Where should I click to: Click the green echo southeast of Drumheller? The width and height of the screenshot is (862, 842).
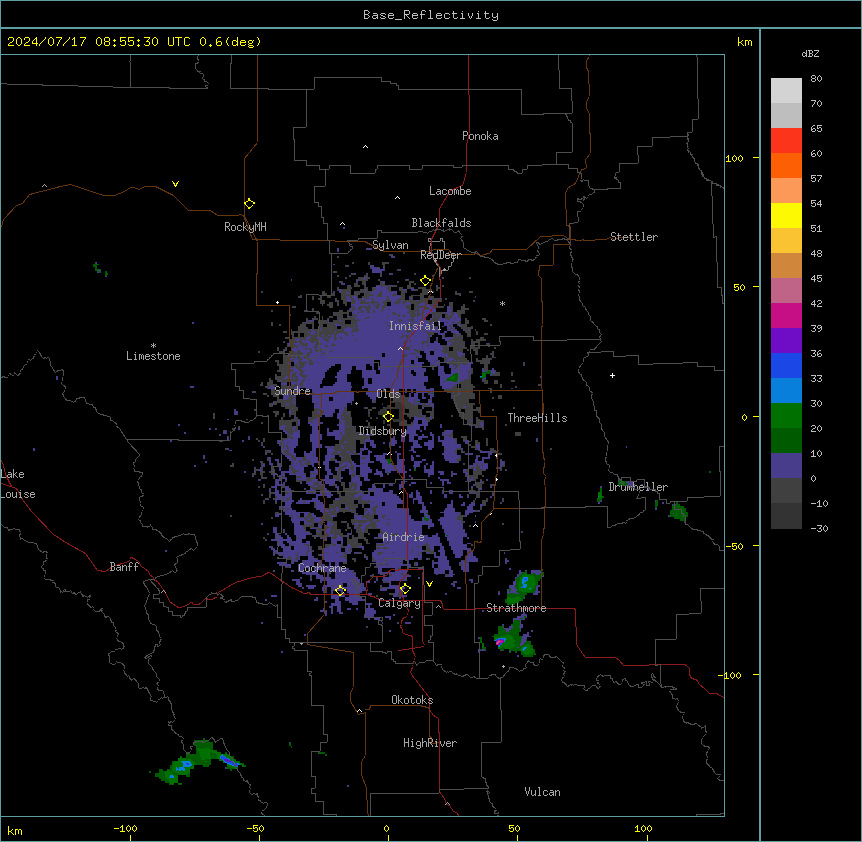click(x=678, y=512)
